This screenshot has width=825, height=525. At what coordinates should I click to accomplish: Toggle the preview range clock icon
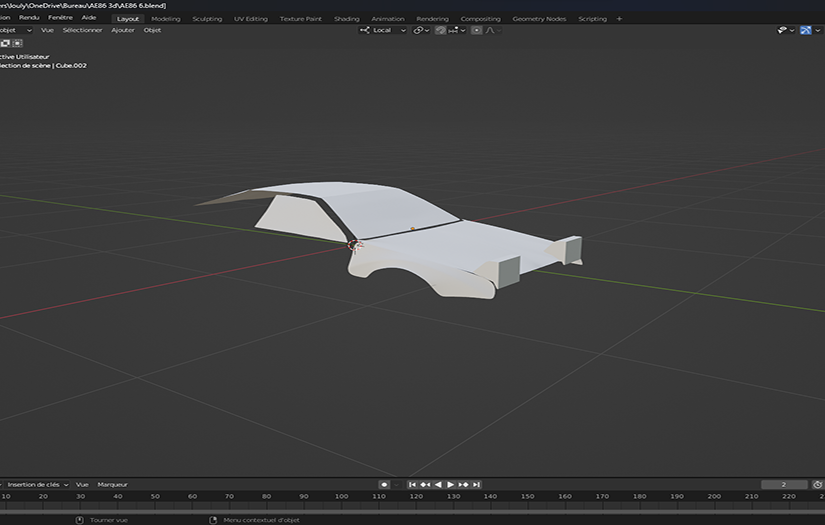(x=818, y=484)
